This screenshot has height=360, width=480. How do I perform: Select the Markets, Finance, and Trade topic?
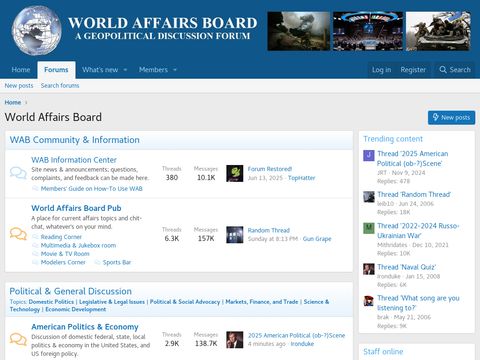pyautogui.click(x=262, y=302)
